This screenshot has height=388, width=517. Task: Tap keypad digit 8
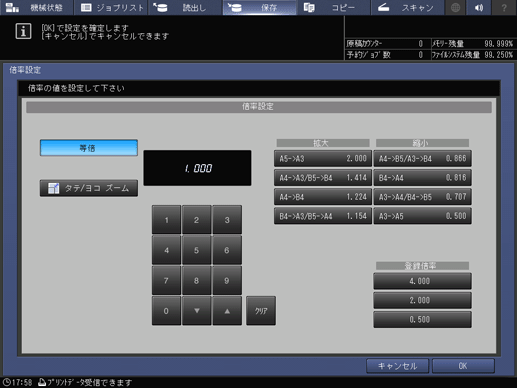pyautogui.click(x=196, y=280)
